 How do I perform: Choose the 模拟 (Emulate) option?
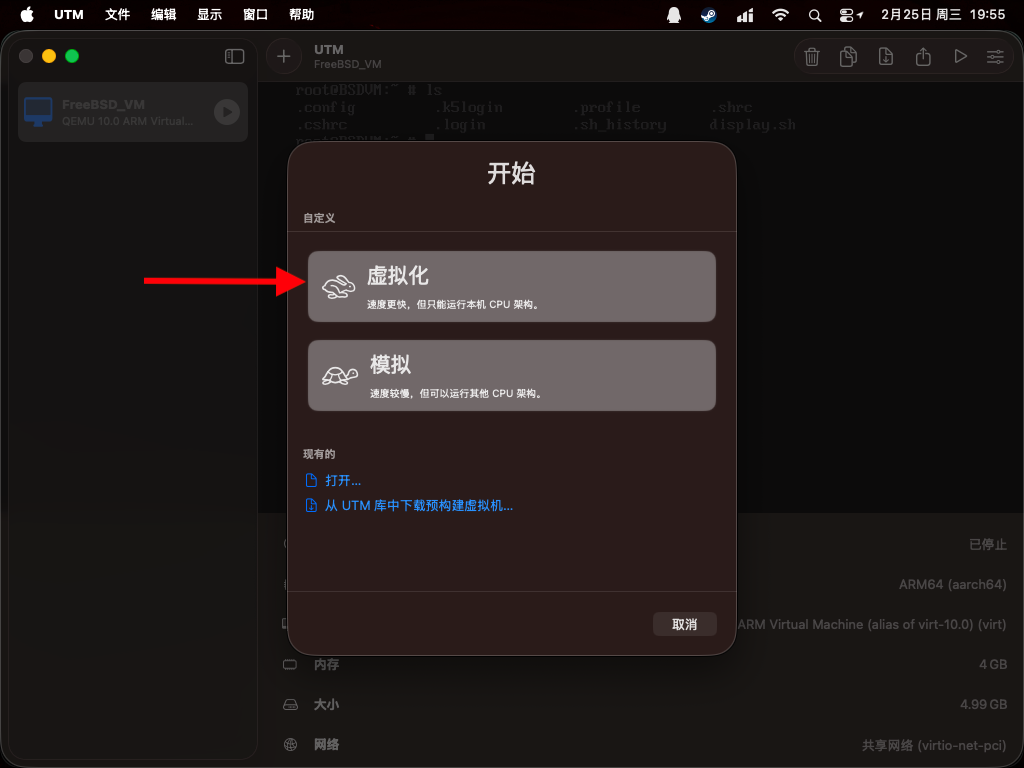[511, 376]
